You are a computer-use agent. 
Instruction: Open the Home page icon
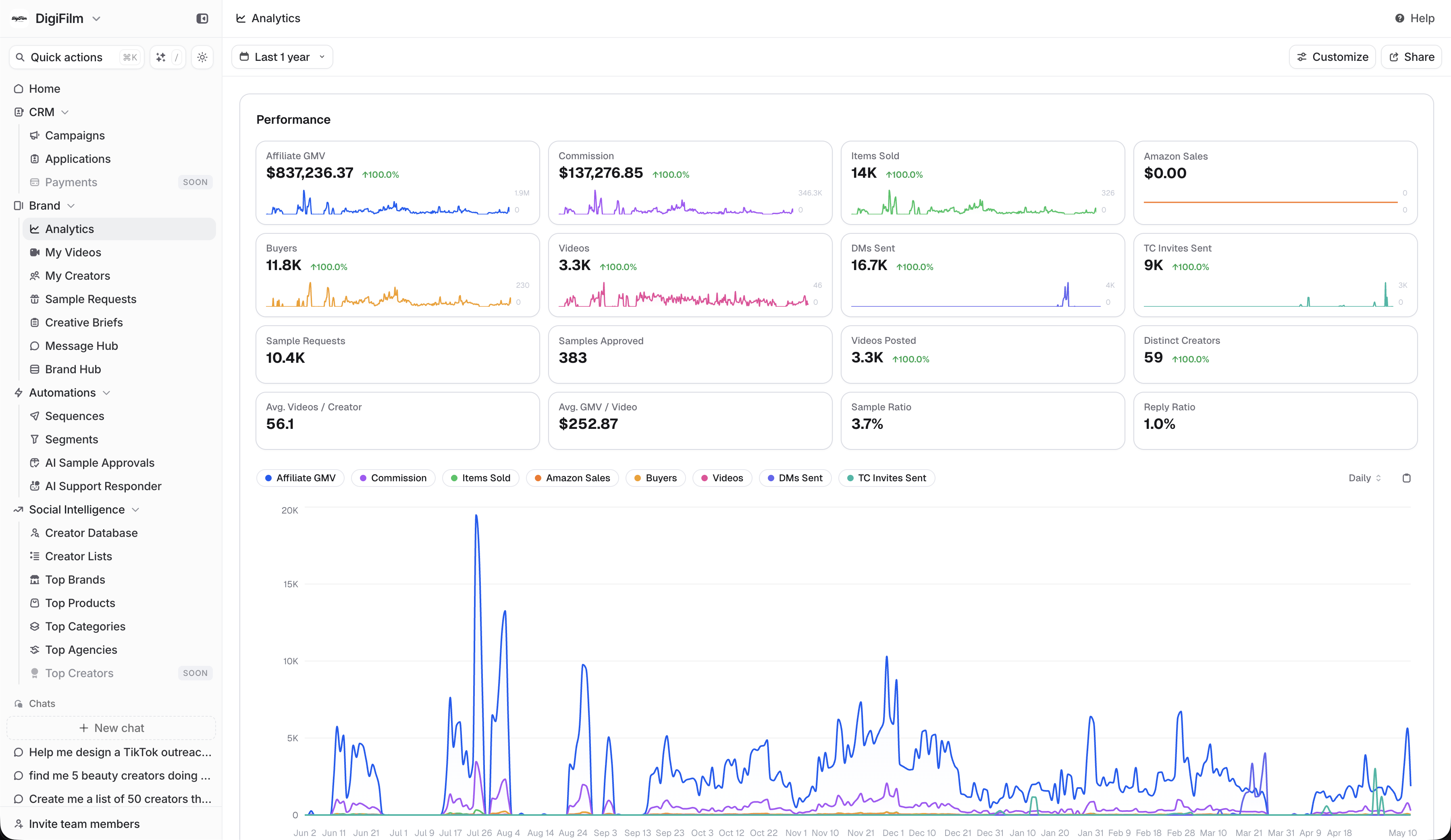(x=19, y=89)
